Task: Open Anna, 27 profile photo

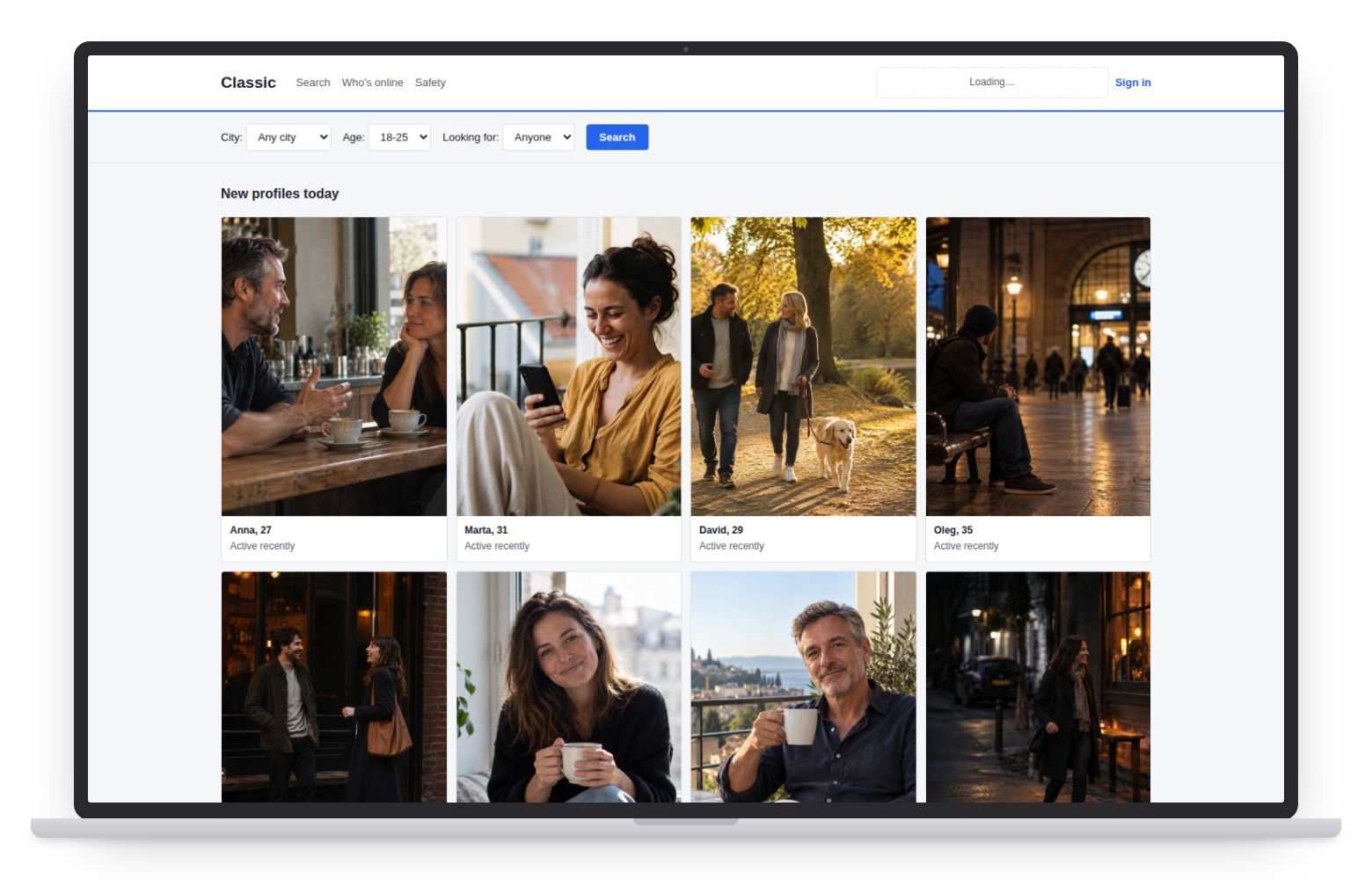Action: point(334,367)
